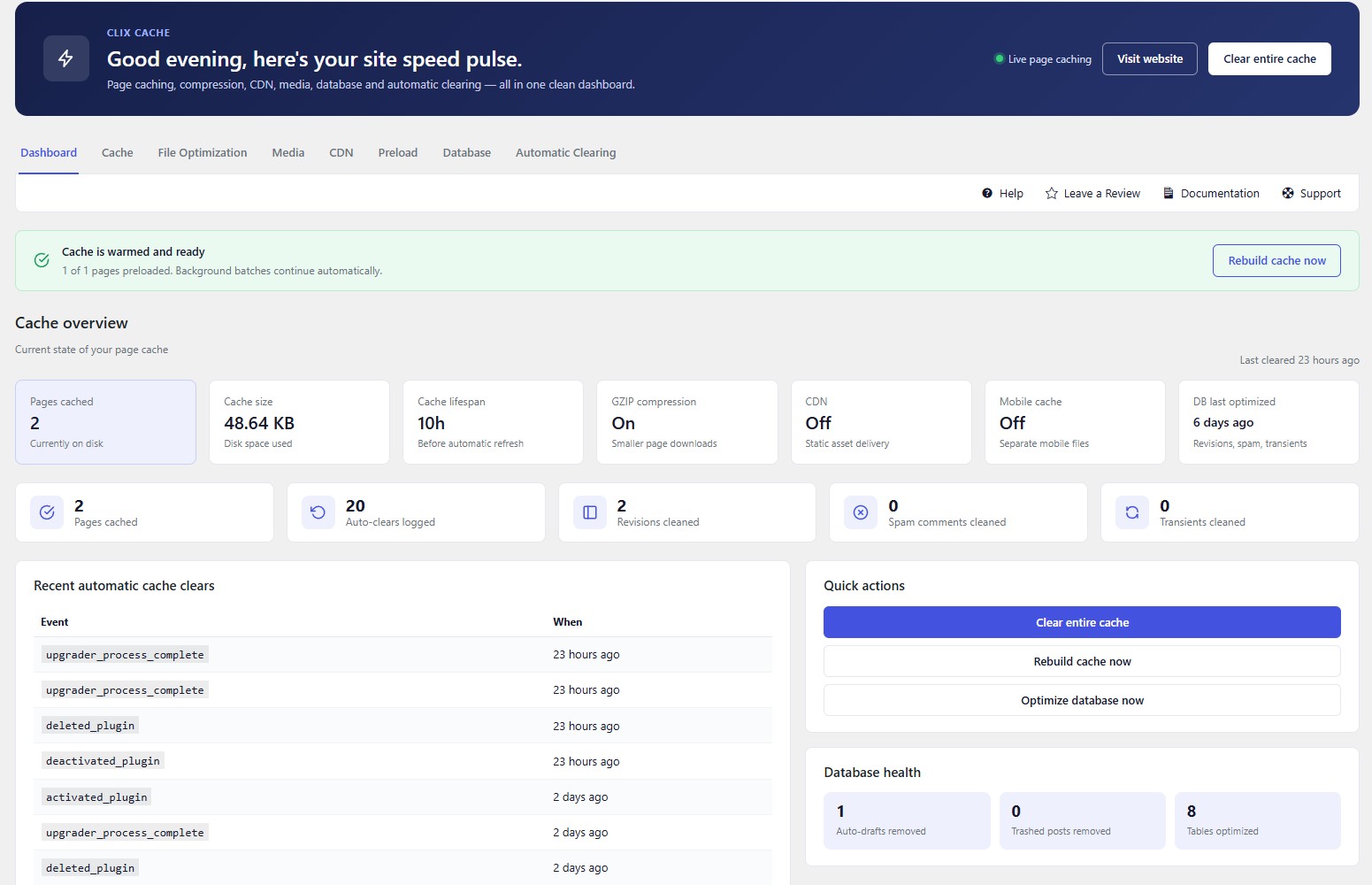This screenshot has height=885, width=1372.
Task: Open the Cache tab
Action: point(118,153)
